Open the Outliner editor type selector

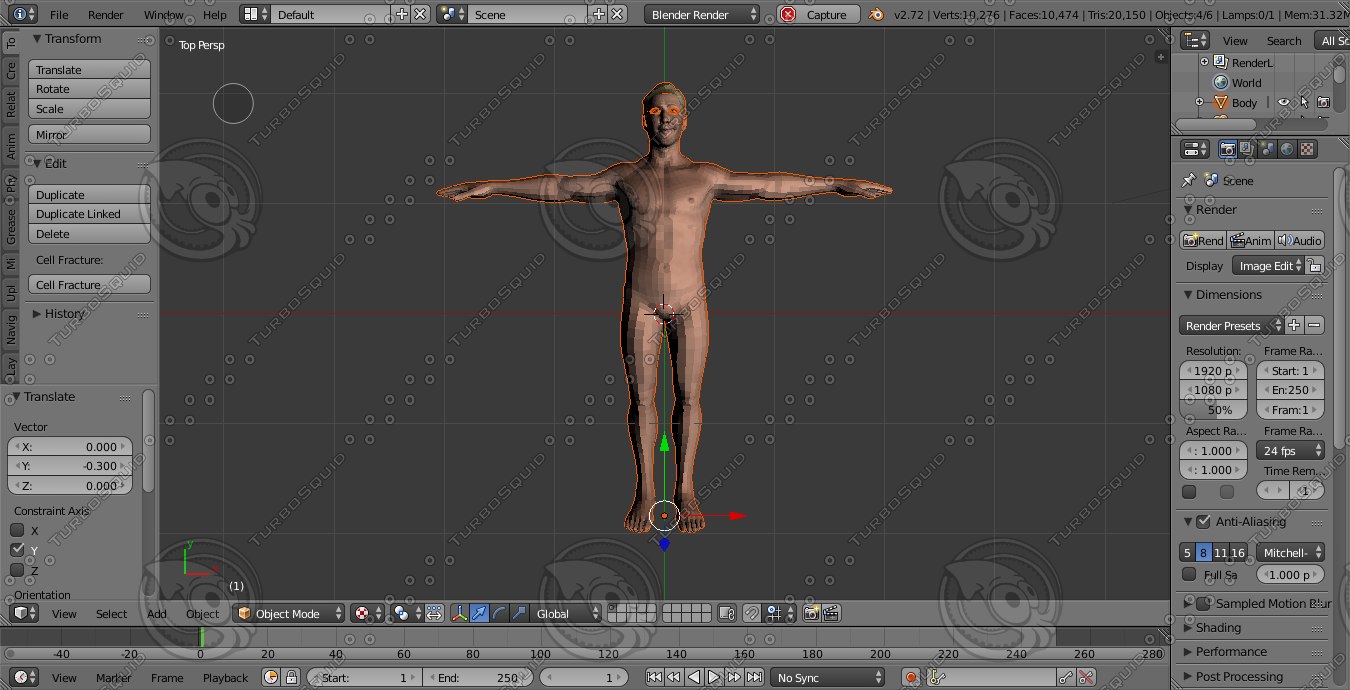pyautogui.click(x=1194, y=40)
